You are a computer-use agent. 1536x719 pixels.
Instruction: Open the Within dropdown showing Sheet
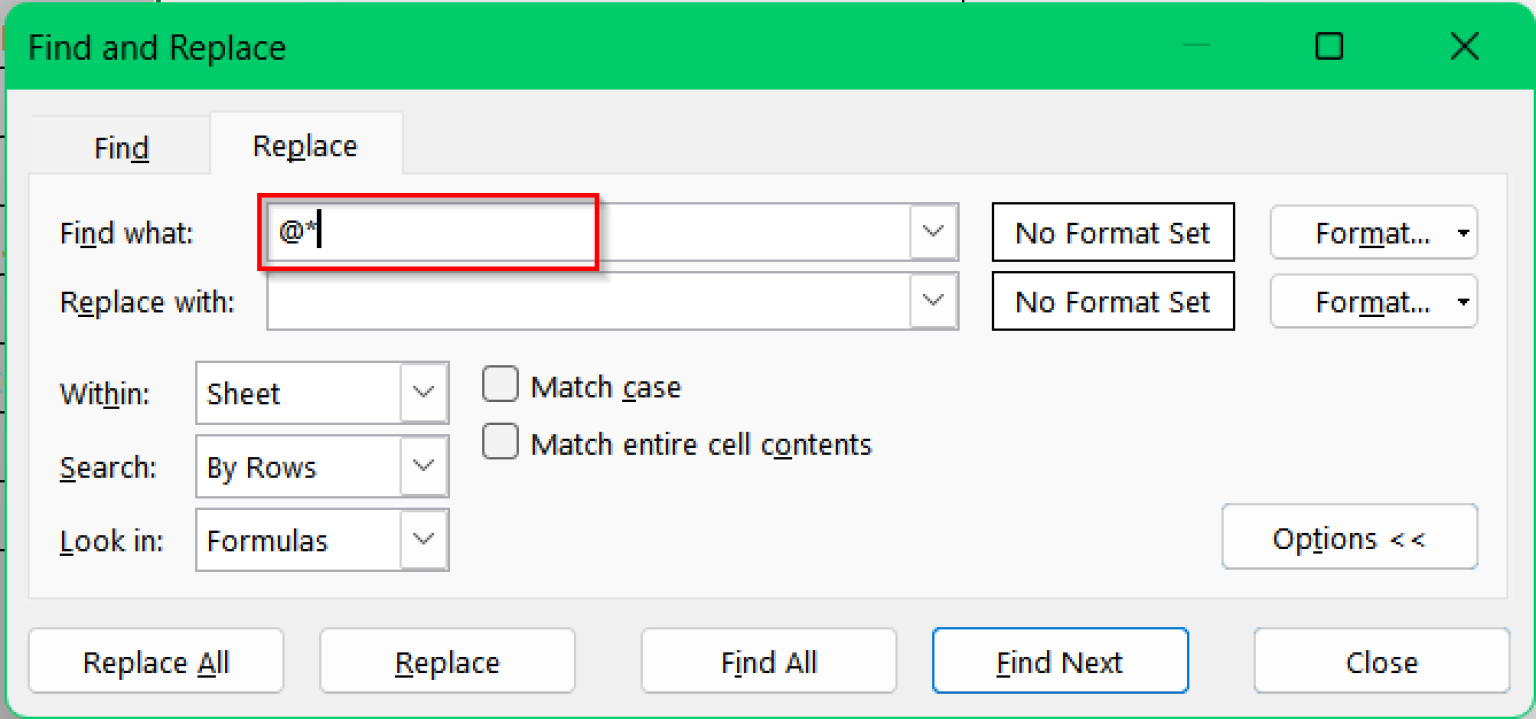click(x=422, y=393)
